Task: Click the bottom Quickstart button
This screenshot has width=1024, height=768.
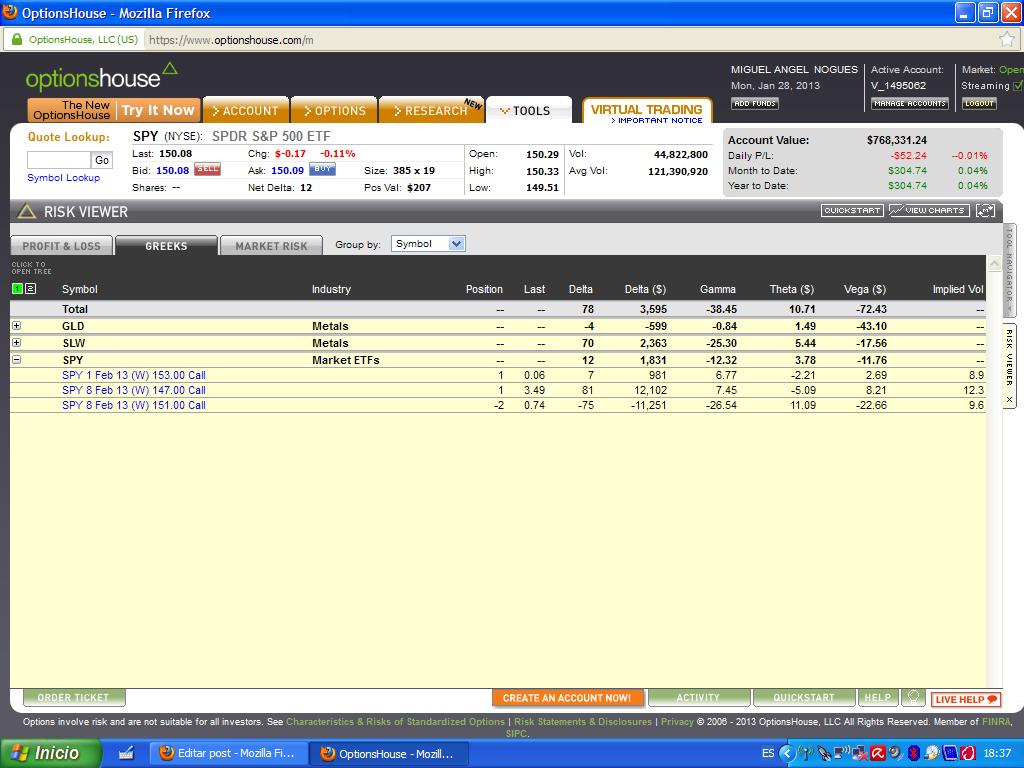Action: click(804, 697)
